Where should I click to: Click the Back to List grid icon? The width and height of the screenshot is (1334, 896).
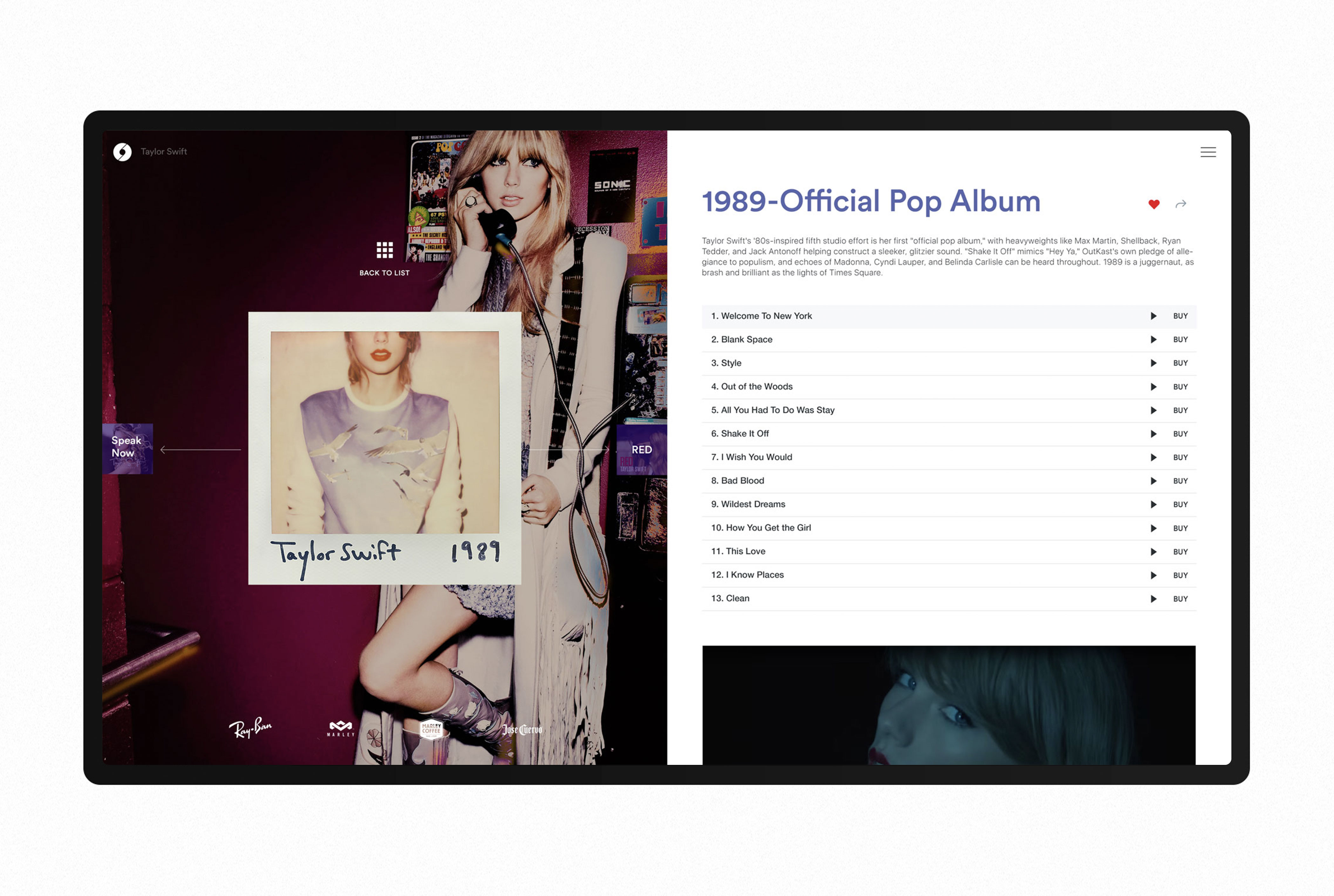[x=385, y=250]
